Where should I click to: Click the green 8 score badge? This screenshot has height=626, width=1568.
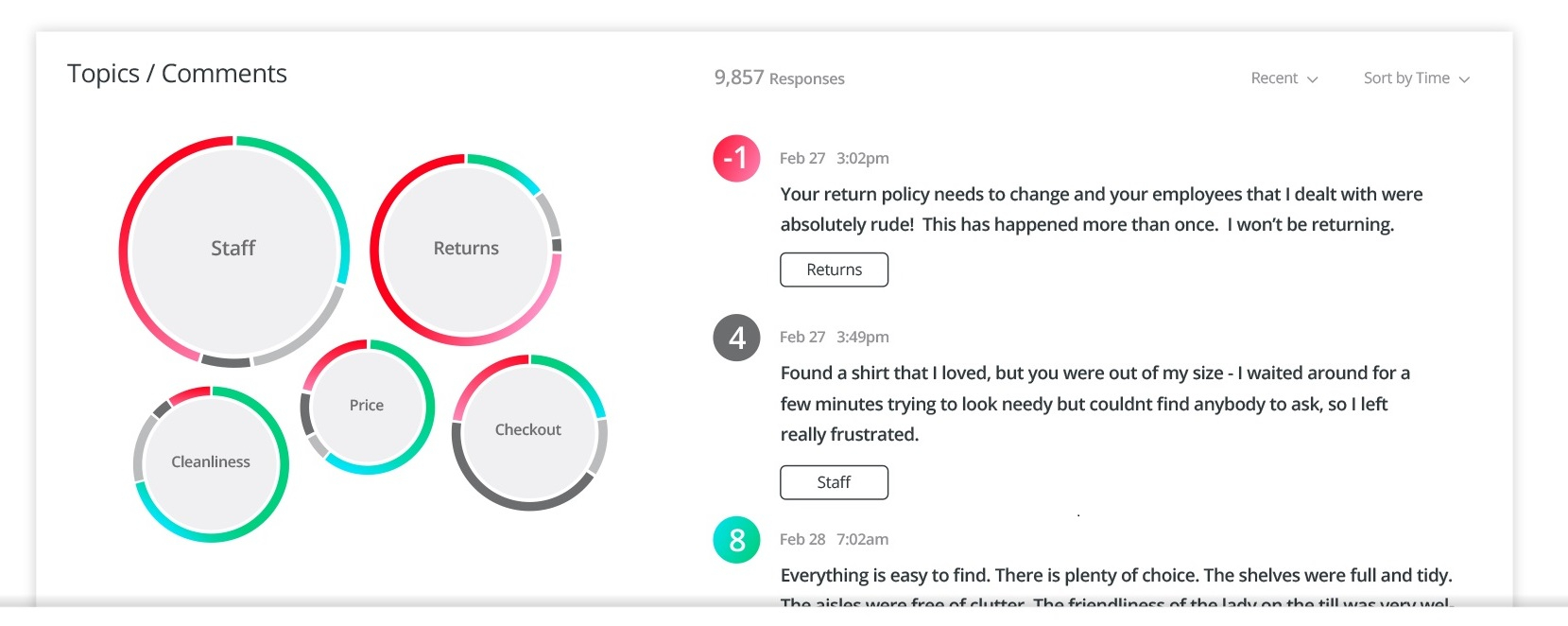pyautogui.click(x=736, y=540)
